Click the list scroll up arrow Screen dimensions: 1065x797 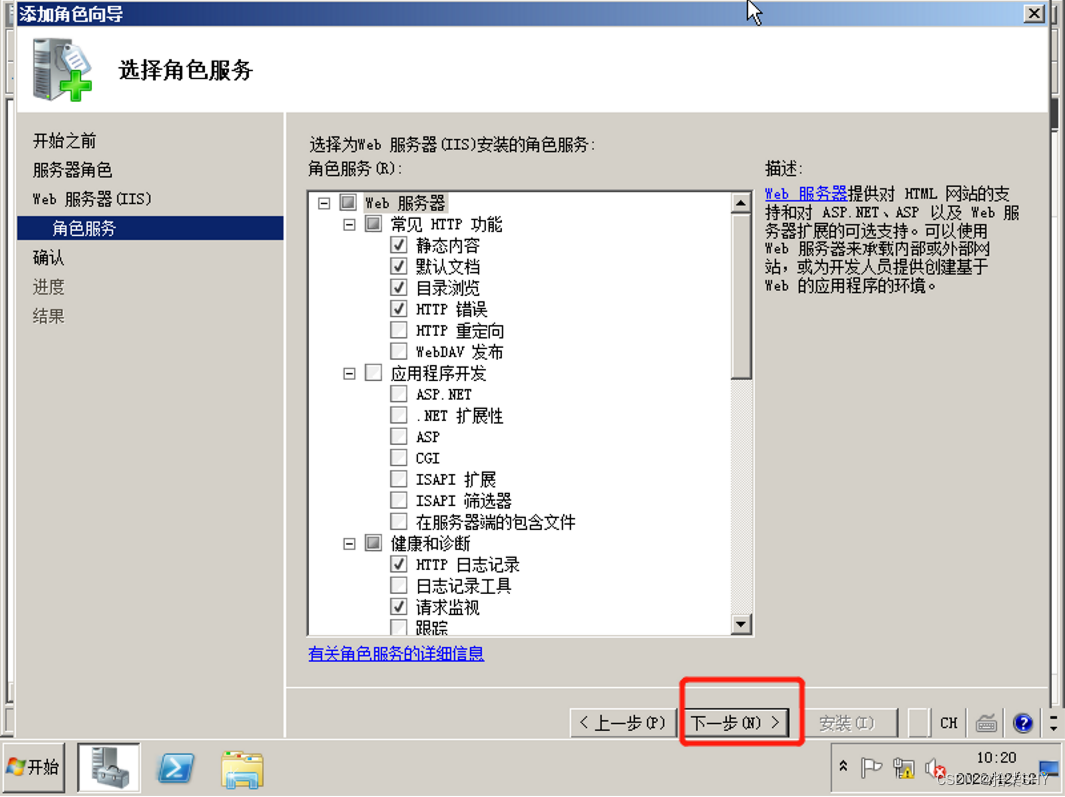point(741,203)
